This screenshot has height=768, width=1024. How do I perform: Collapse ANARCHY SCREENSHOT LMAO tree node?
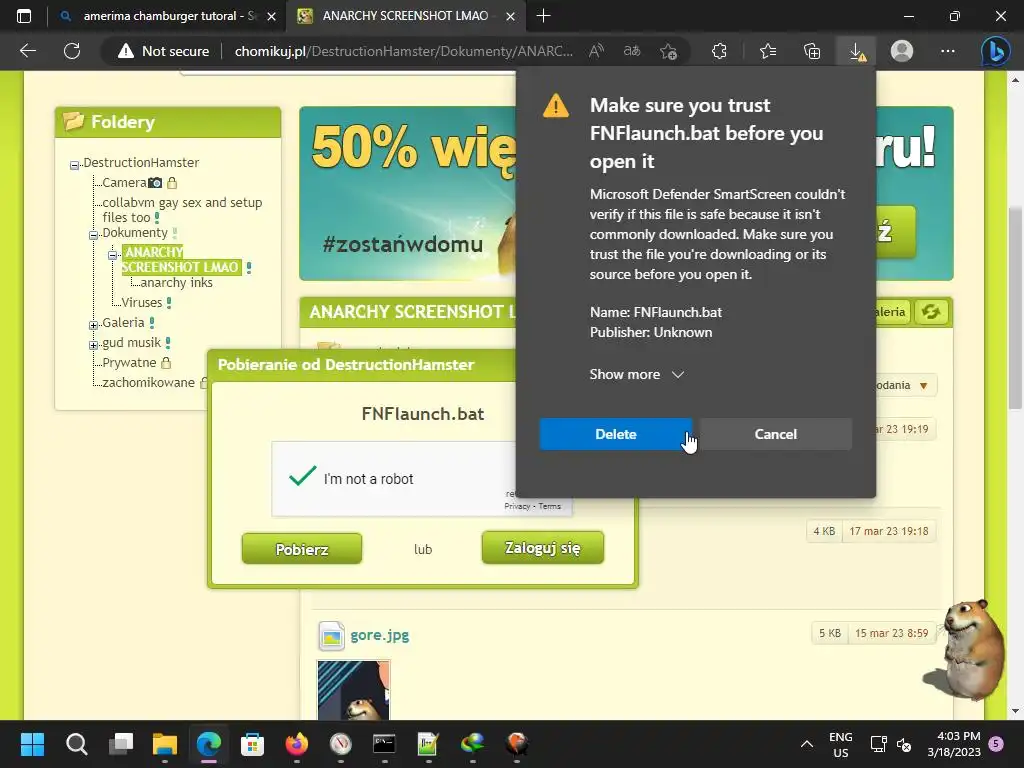112,255
